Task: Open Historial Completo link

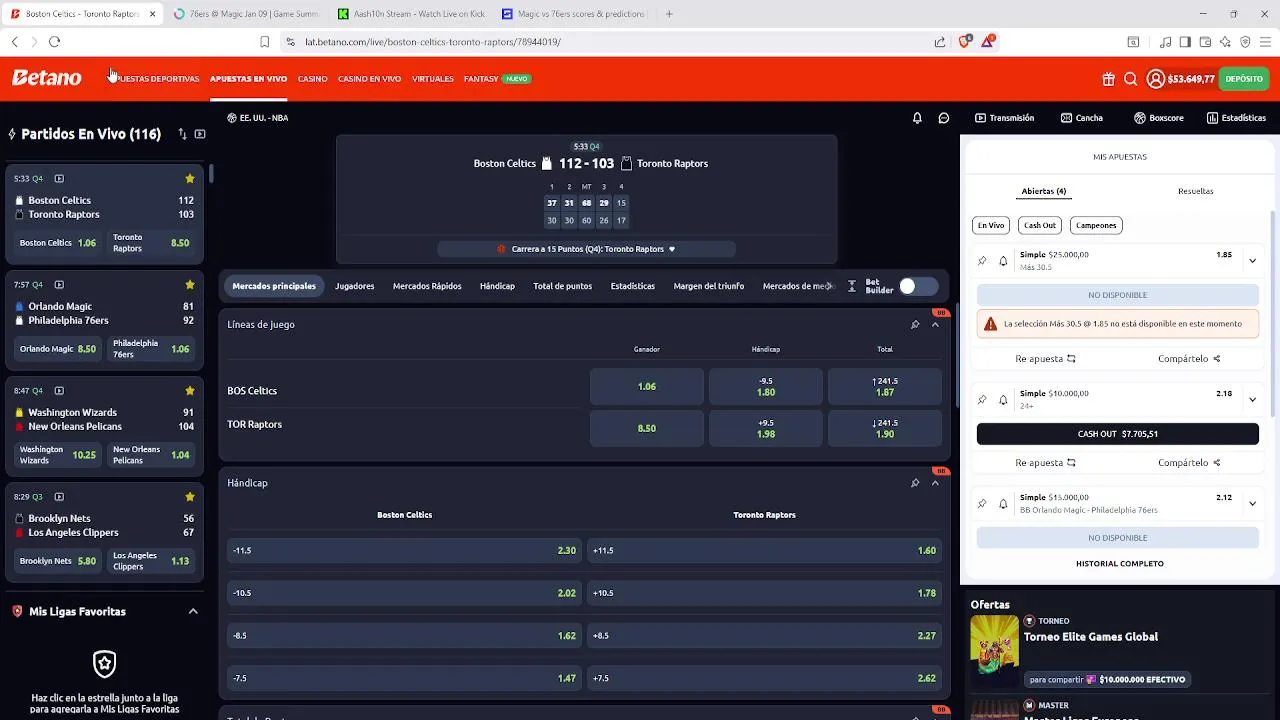Action: tap(1119, 564)
